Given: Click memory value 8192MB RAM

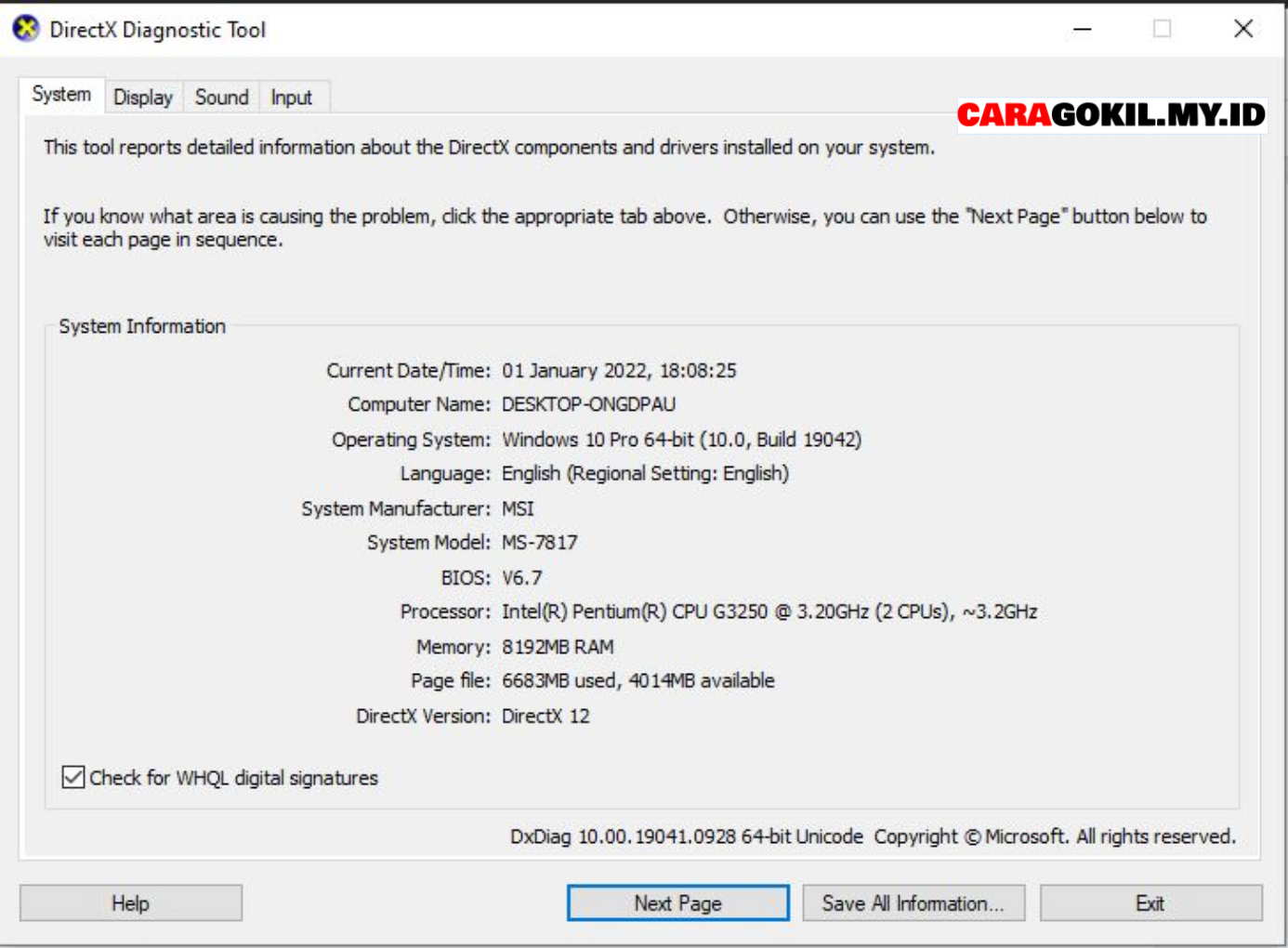Looking at the screenshot, I should (558, 647).
